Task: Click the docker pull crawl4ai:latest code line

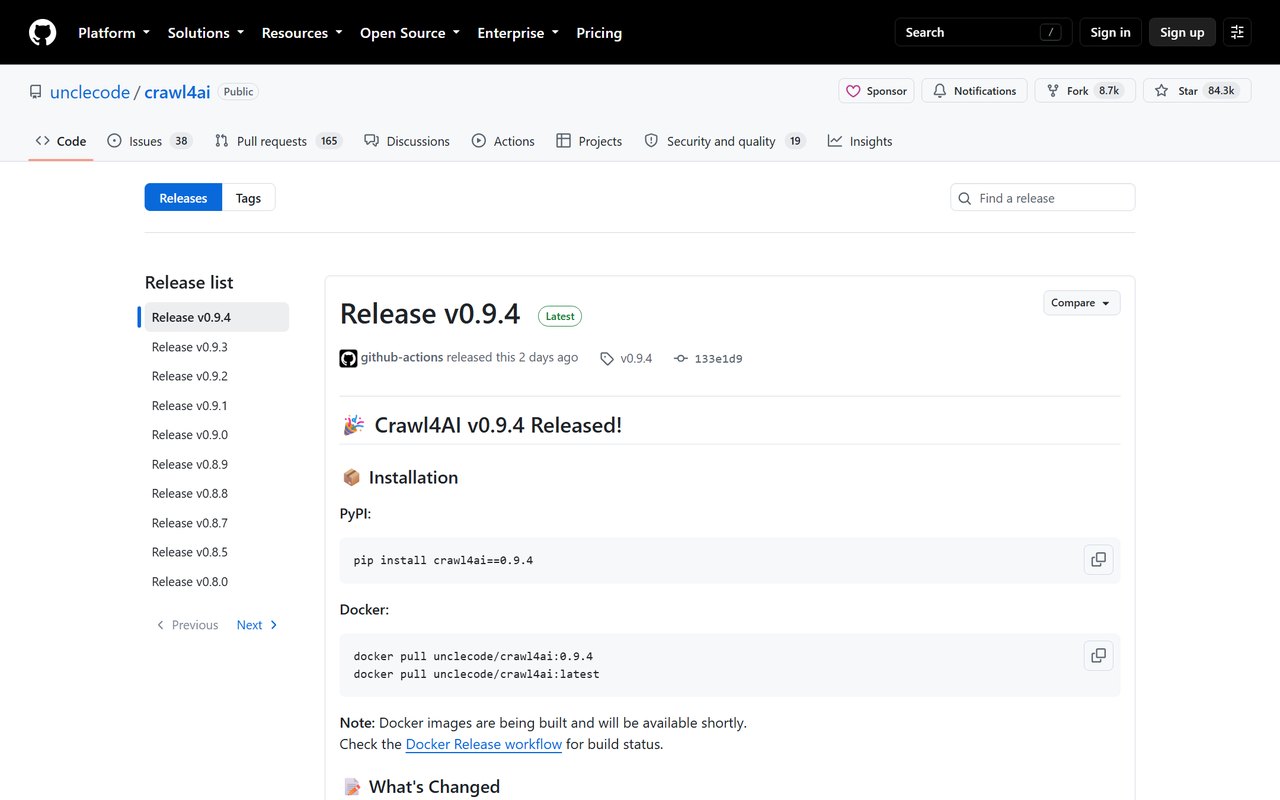Action: tap(477, 674)
